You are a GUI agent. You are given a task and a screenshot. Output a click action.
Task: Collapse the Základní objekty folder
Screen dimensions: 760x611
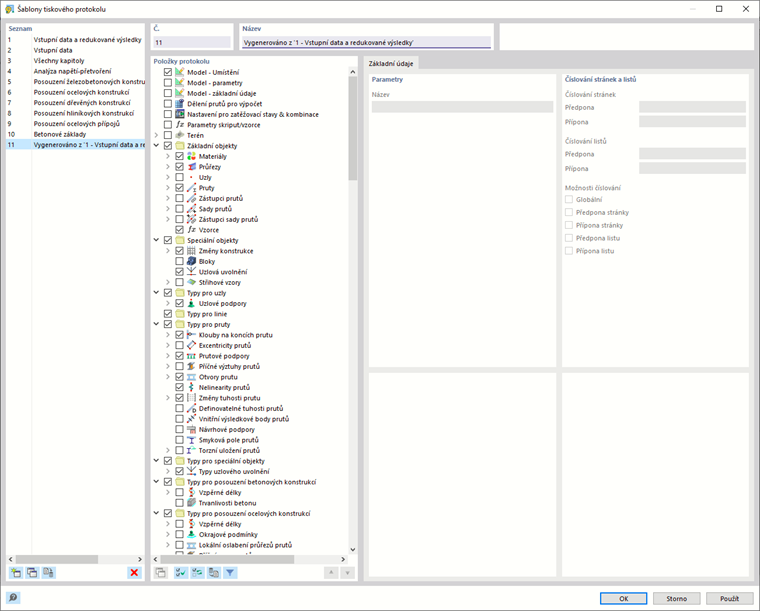(157, 145)
